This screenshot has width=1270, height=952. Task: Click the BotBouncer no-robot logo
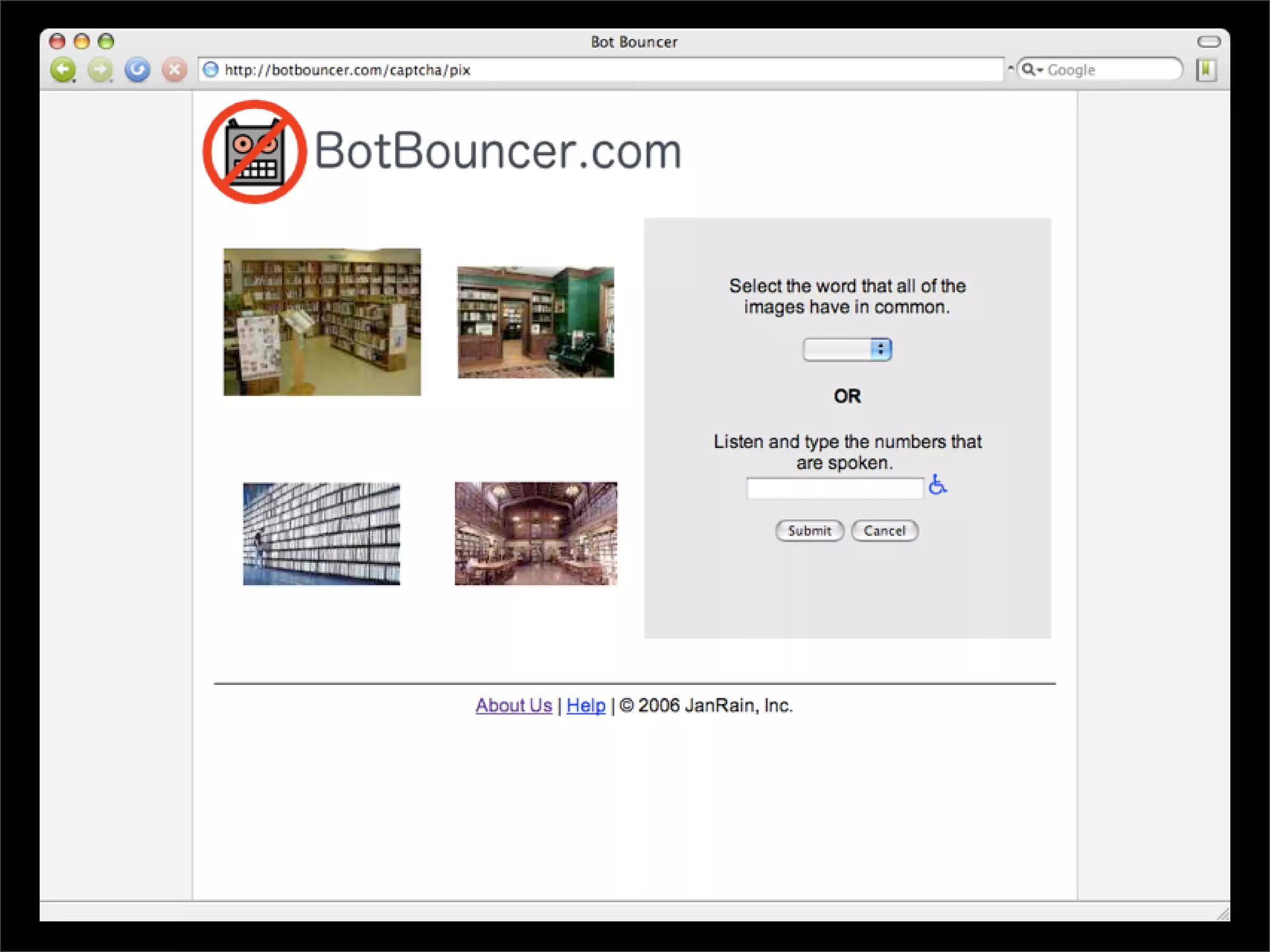[x=254, y=152]
